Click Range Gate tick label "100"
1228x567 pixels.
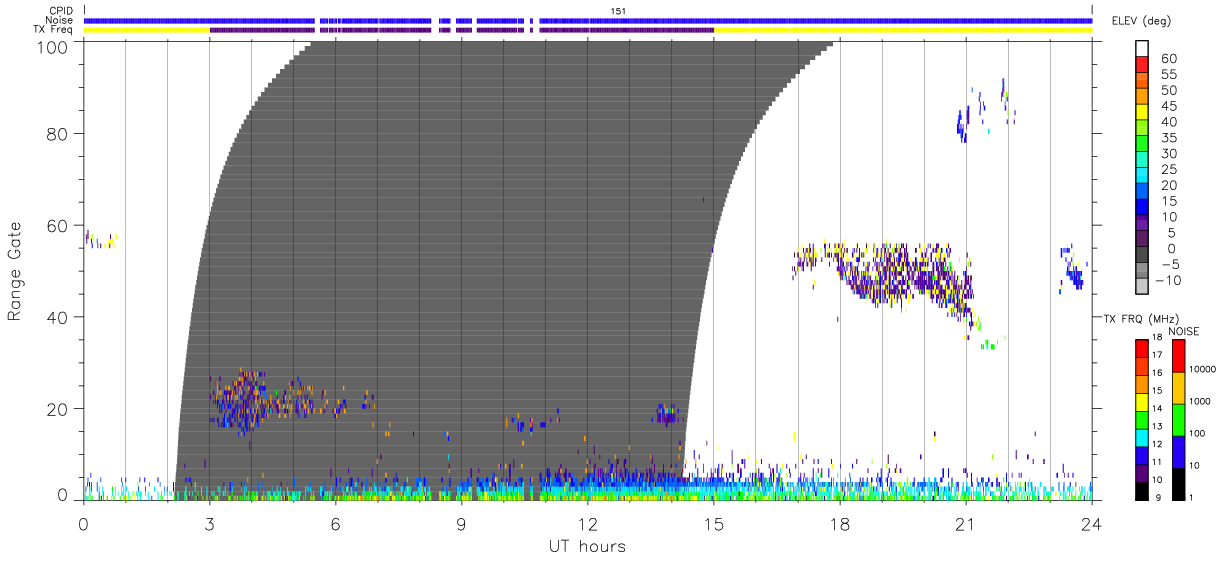tap(53, 46)
